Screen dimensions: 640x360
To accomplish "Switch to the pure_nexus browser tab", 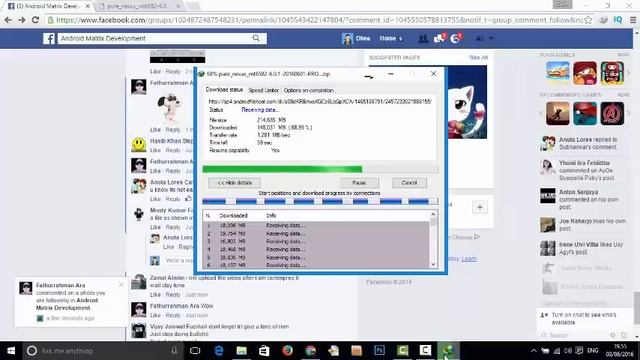I will (x=138, y=6).
